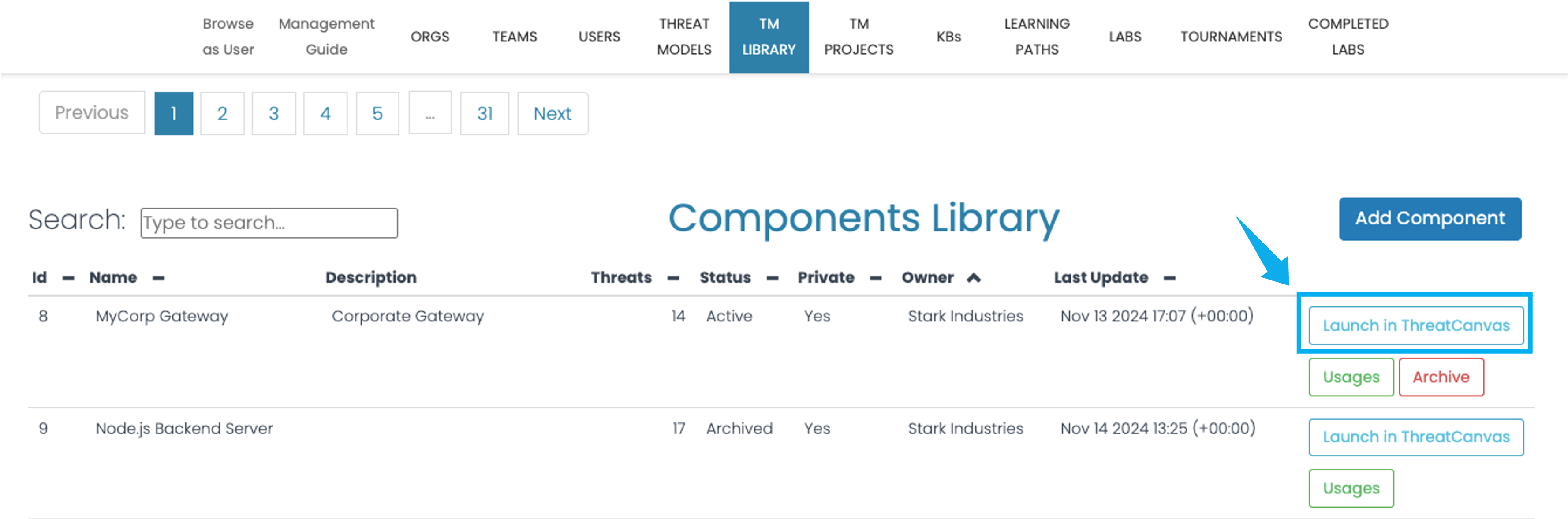The height and width of the screenshot is (519, 1568).
Task: Sort by Private column icon
Action: click(875, 278)
